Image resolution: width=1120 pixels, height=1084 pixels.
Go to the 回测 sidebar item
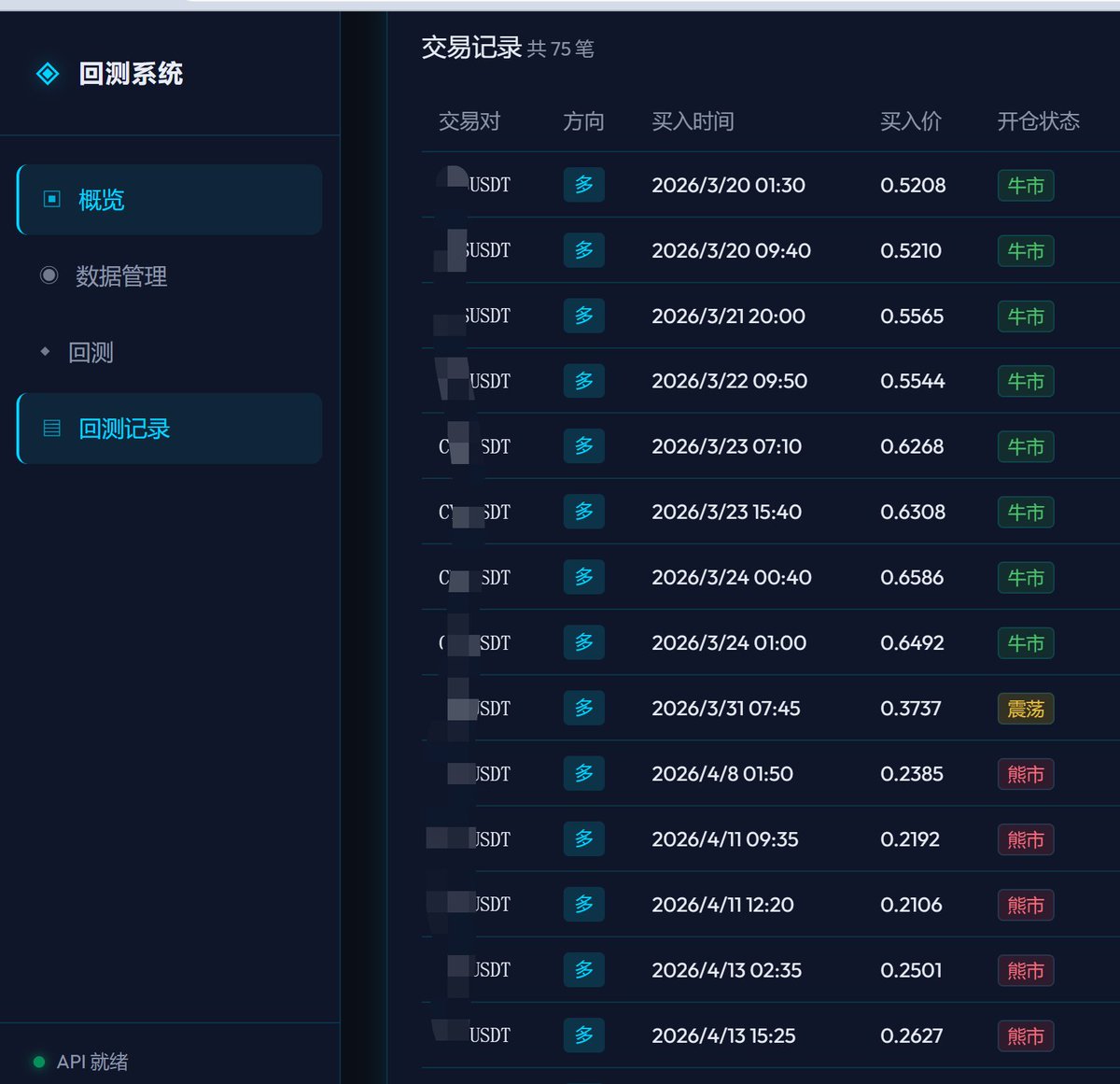point(170,353)
